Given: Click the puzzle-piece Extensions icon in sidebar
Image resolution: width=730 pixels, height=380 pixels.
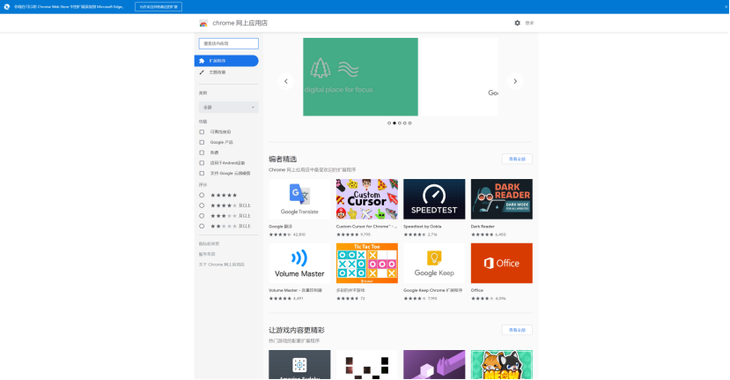Looking at the screenshot, I should pos(202,61).
